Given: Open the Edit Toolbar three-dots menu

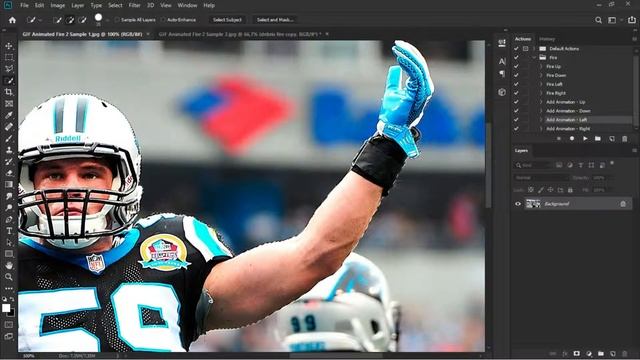Looking at the screenshot, I should tap(9, 288).
